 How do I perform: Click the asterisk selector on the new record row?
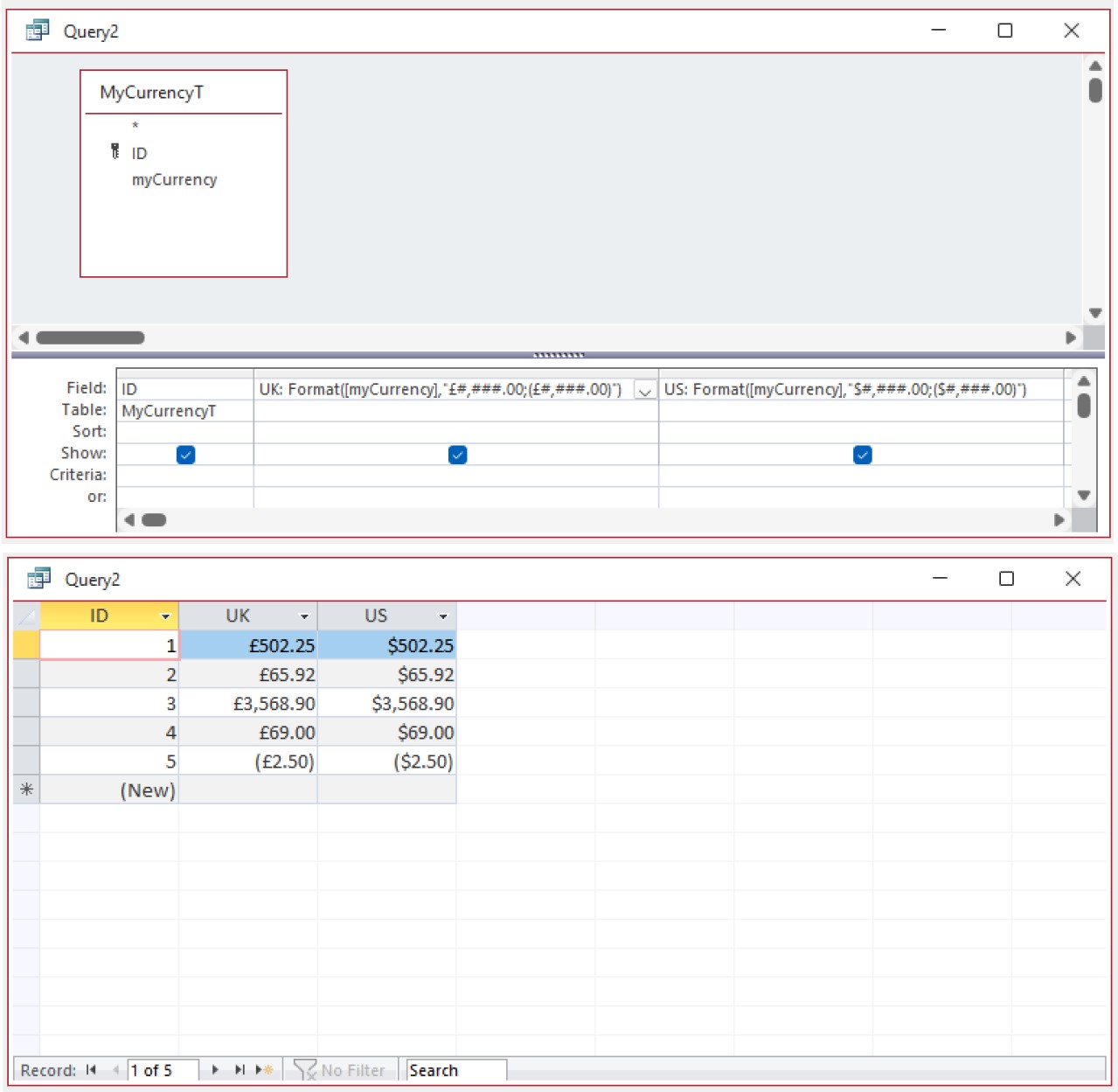[x=25, y=789]
